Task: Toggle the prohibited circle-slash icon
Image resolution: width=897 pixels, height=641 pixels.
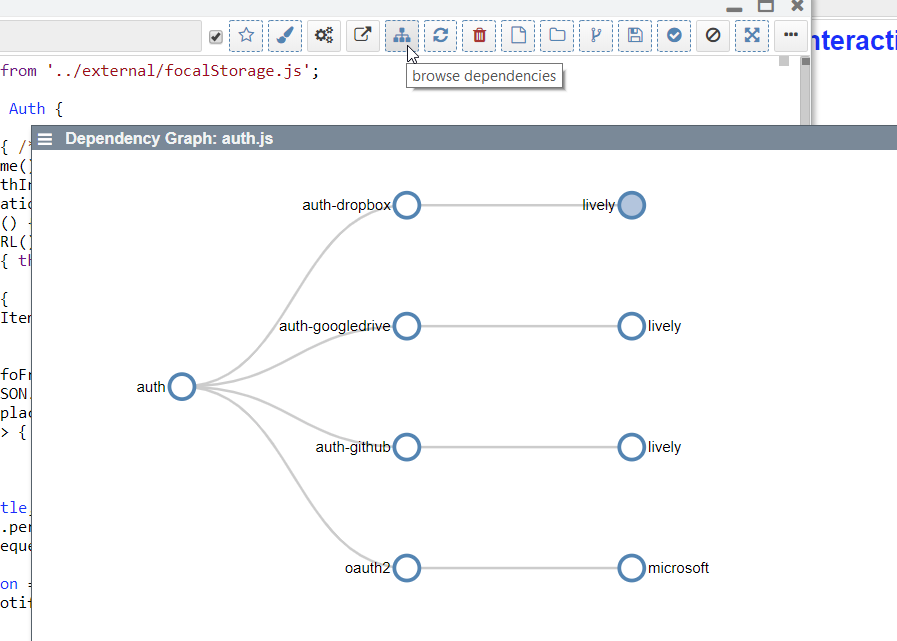Action: point(713,36)
